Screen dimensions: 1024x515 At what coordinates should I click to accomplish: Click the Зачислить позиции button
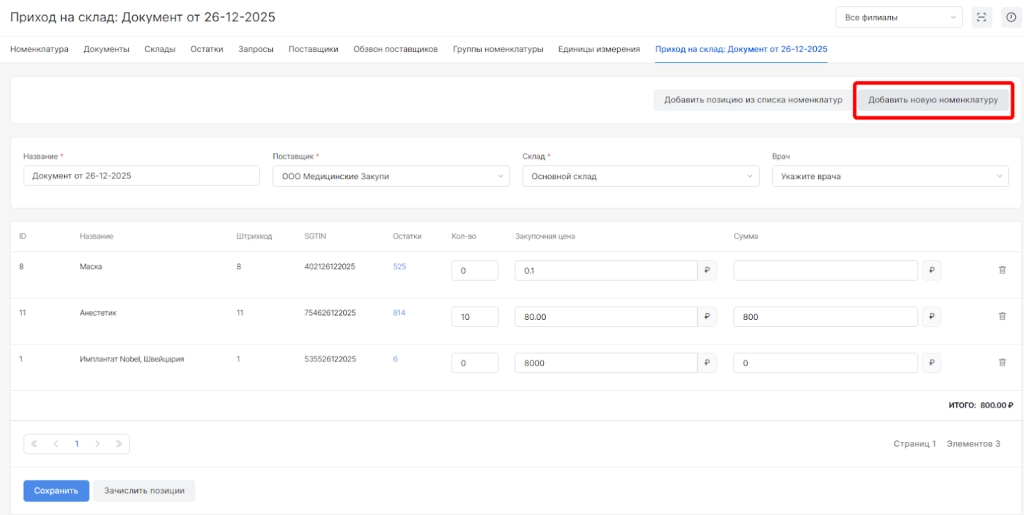144,491
